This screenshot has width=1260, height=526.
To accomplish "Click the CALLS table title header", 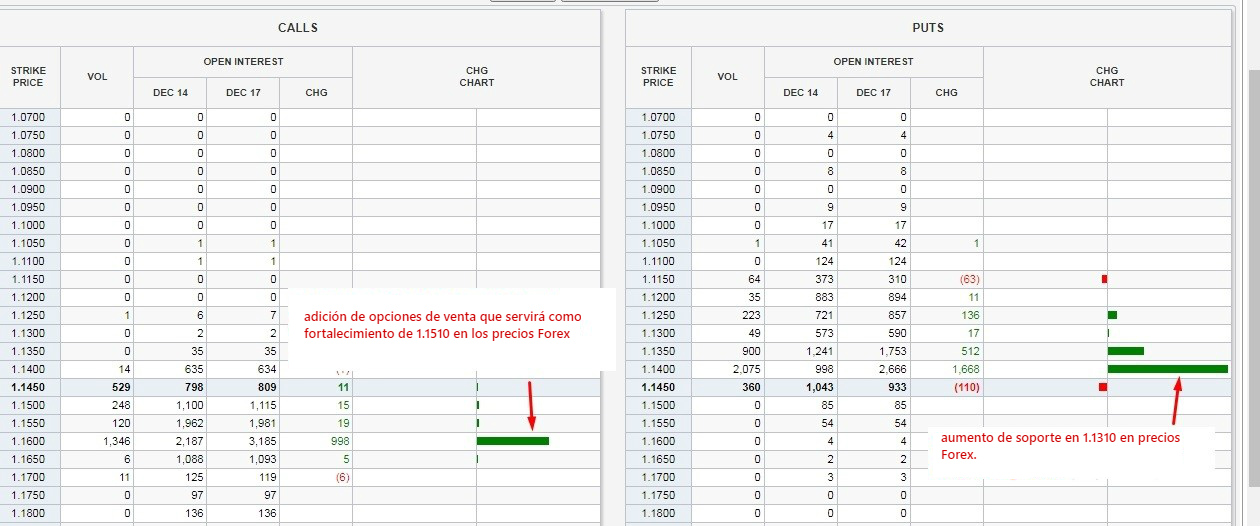I will [x=297, y=28].
